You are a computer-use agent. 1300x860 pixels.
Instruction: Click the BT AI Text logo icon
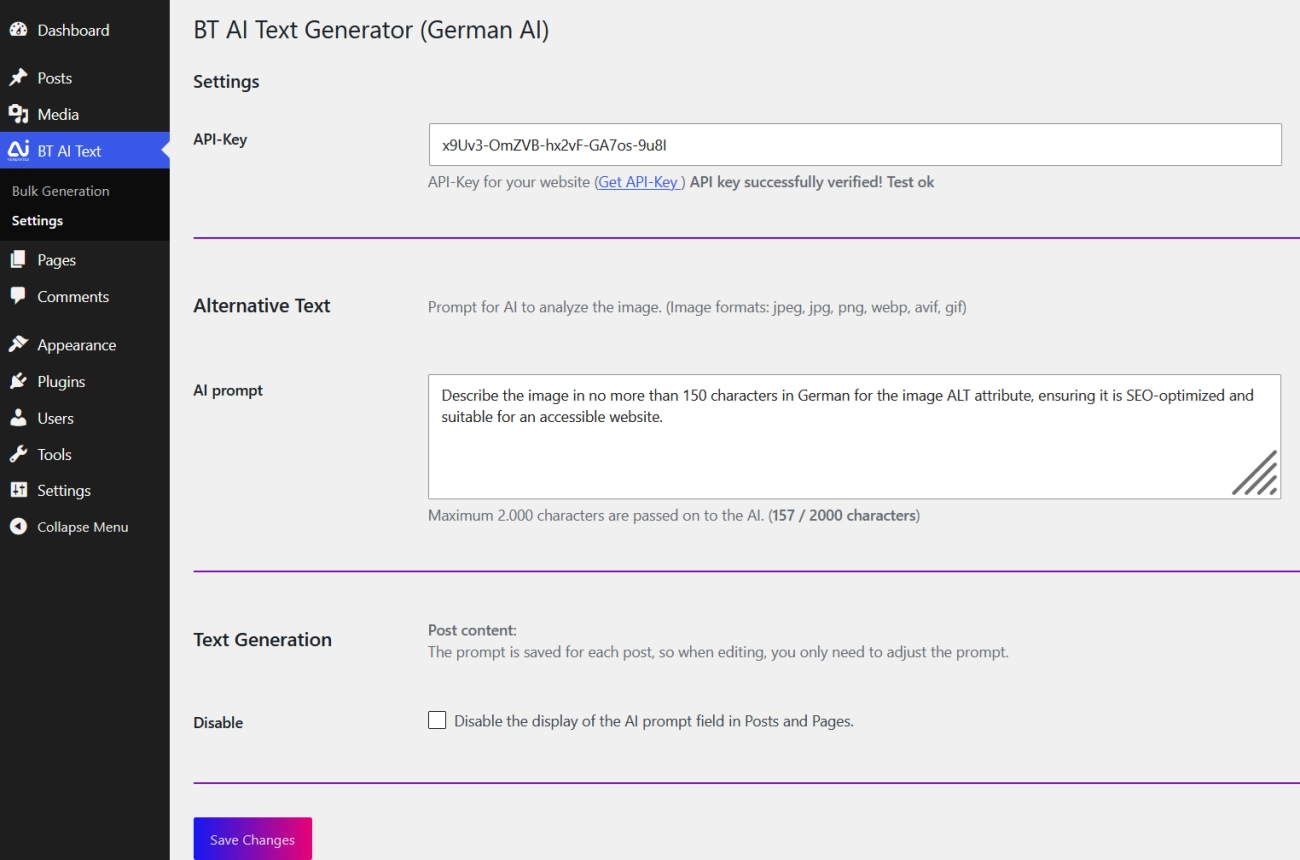point(18,150)
